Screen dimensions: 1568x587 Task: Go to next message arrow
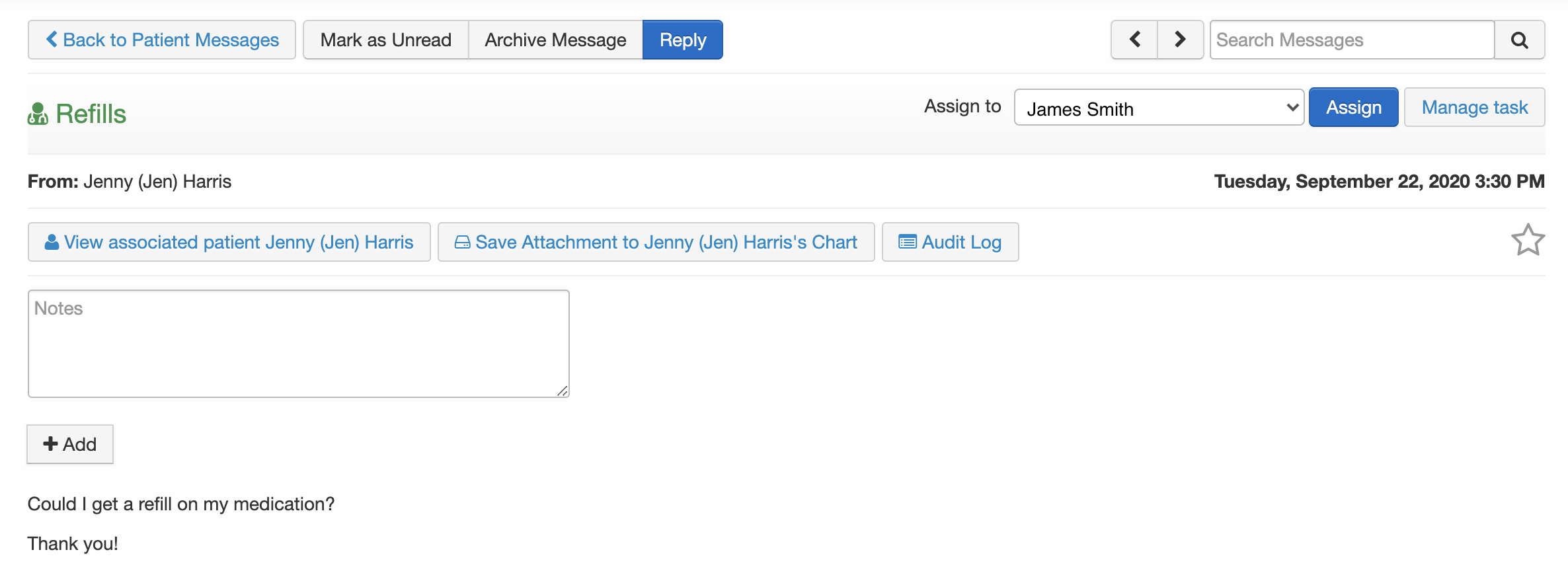pos(1180,40)
